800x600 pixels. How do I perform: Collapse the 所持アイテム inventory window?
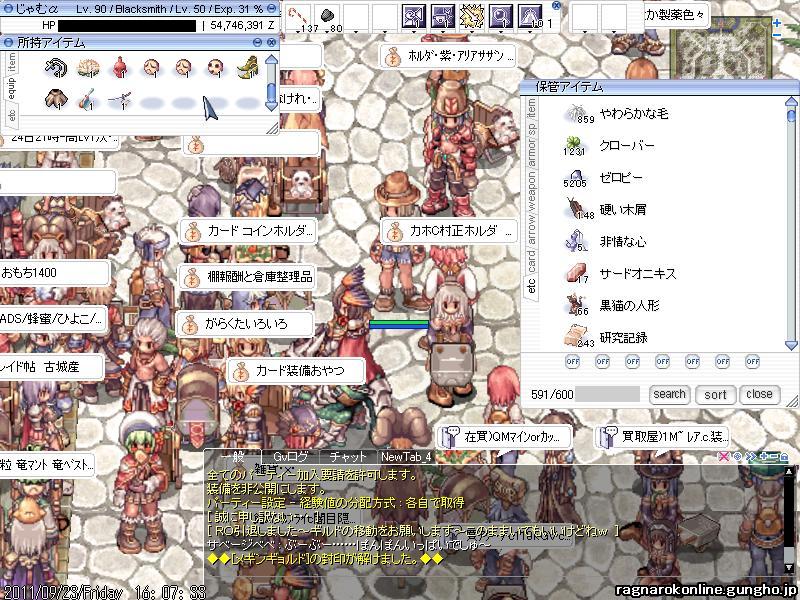[x=258, y=42]
